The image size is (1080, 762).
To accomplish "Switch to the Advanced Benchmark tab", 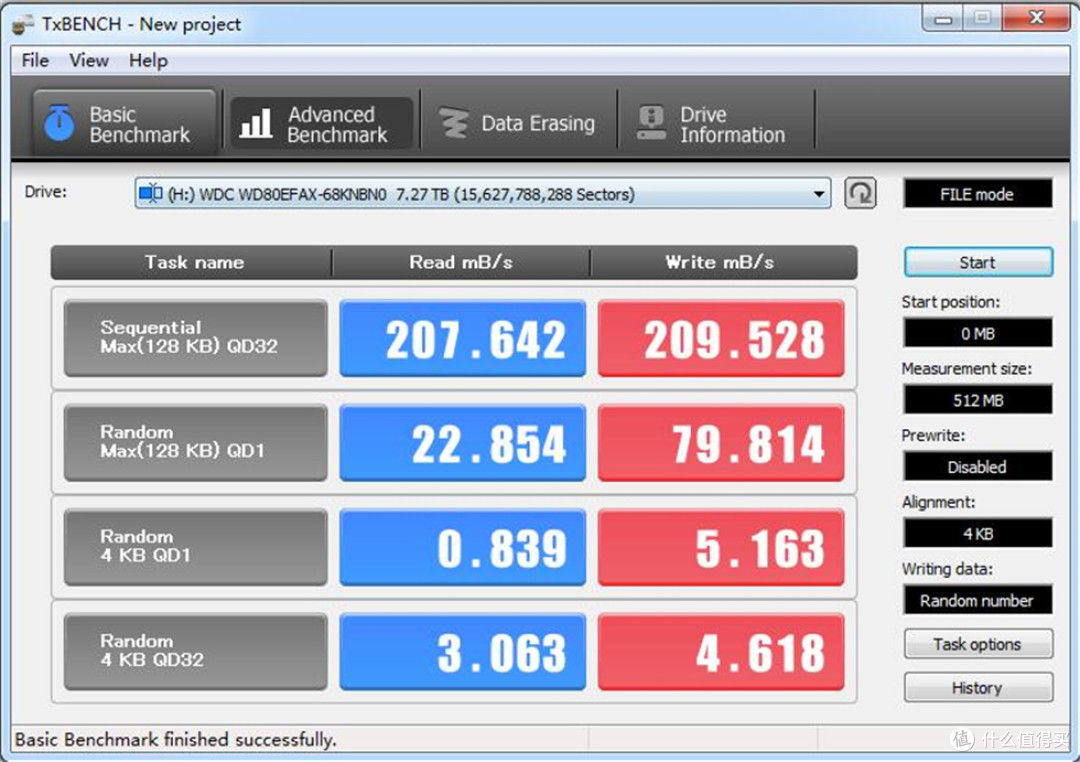I will [321, 124].
